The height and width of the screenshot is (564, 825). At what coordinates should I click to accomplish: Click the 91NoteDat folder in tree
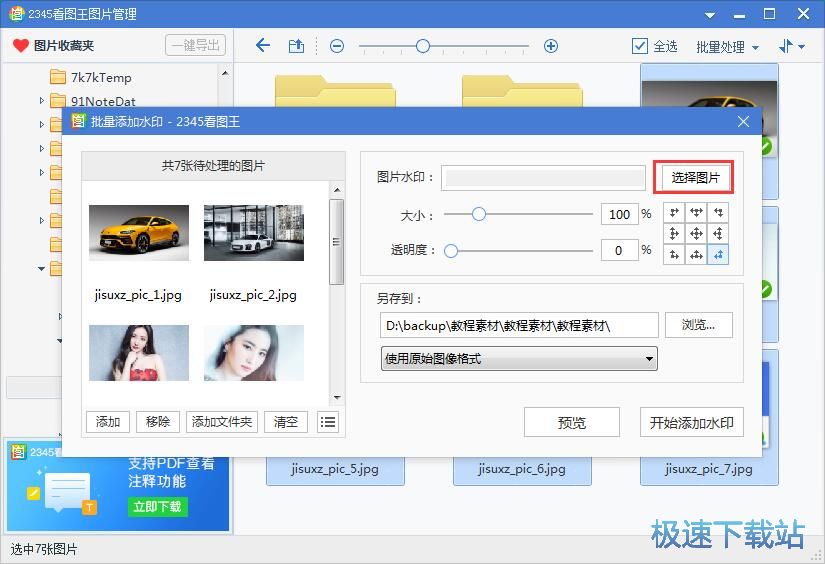[x=103, y=101]
